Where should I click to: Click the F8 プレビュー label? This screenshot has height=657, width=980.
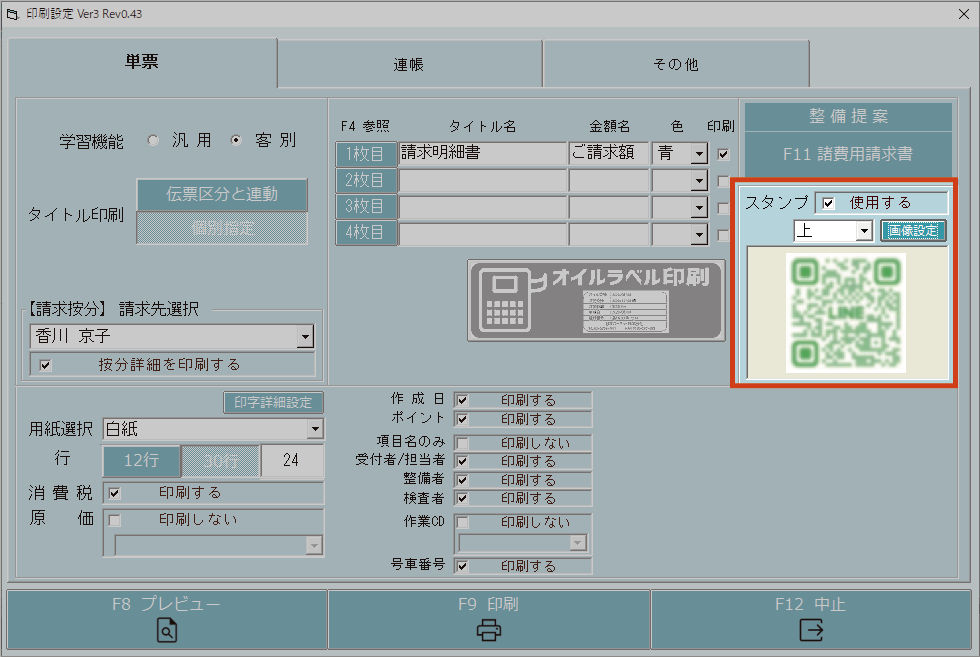pos(166,604)
